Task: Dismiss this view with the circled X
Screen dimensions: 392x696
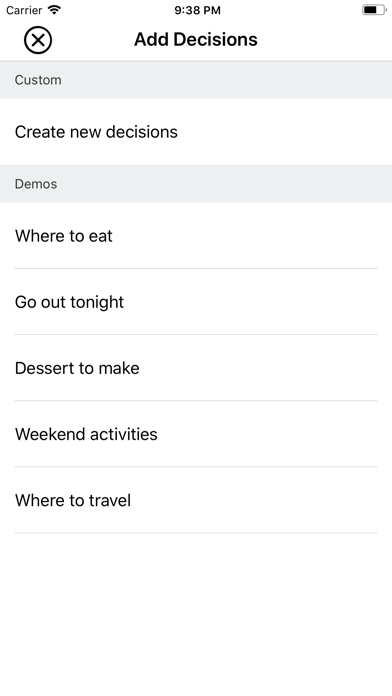Action: (x=38, y=40)
